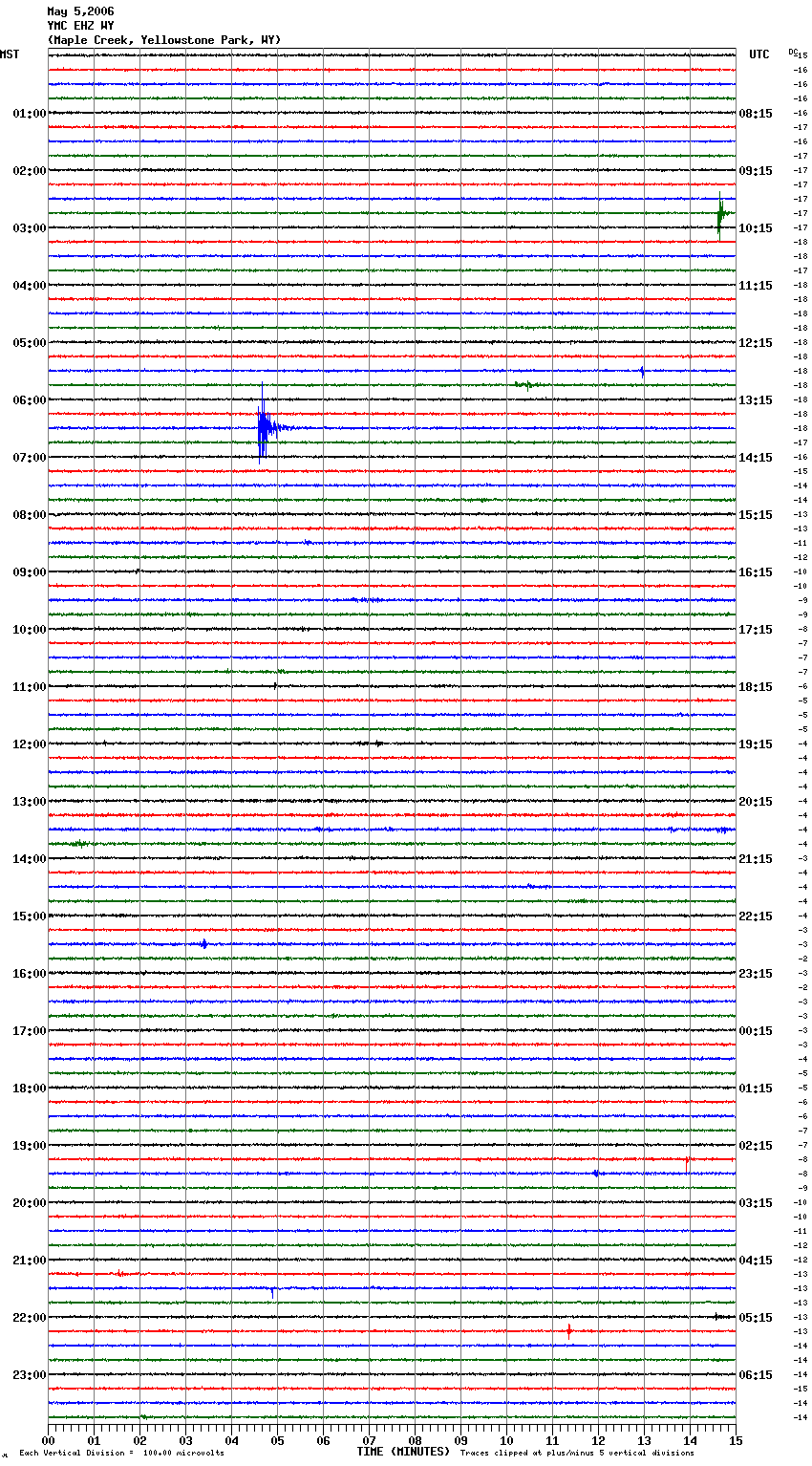Select the '12:00' MST time label
The width and height of the screenshot is (812, 1466).
pos(30,744)
